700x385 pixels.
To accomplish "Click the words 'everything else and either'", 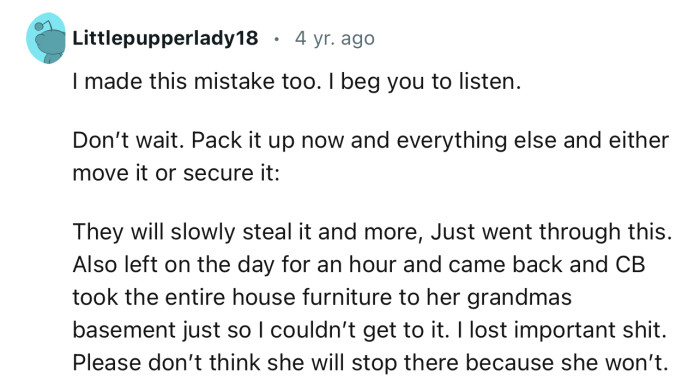I will 533,141.
